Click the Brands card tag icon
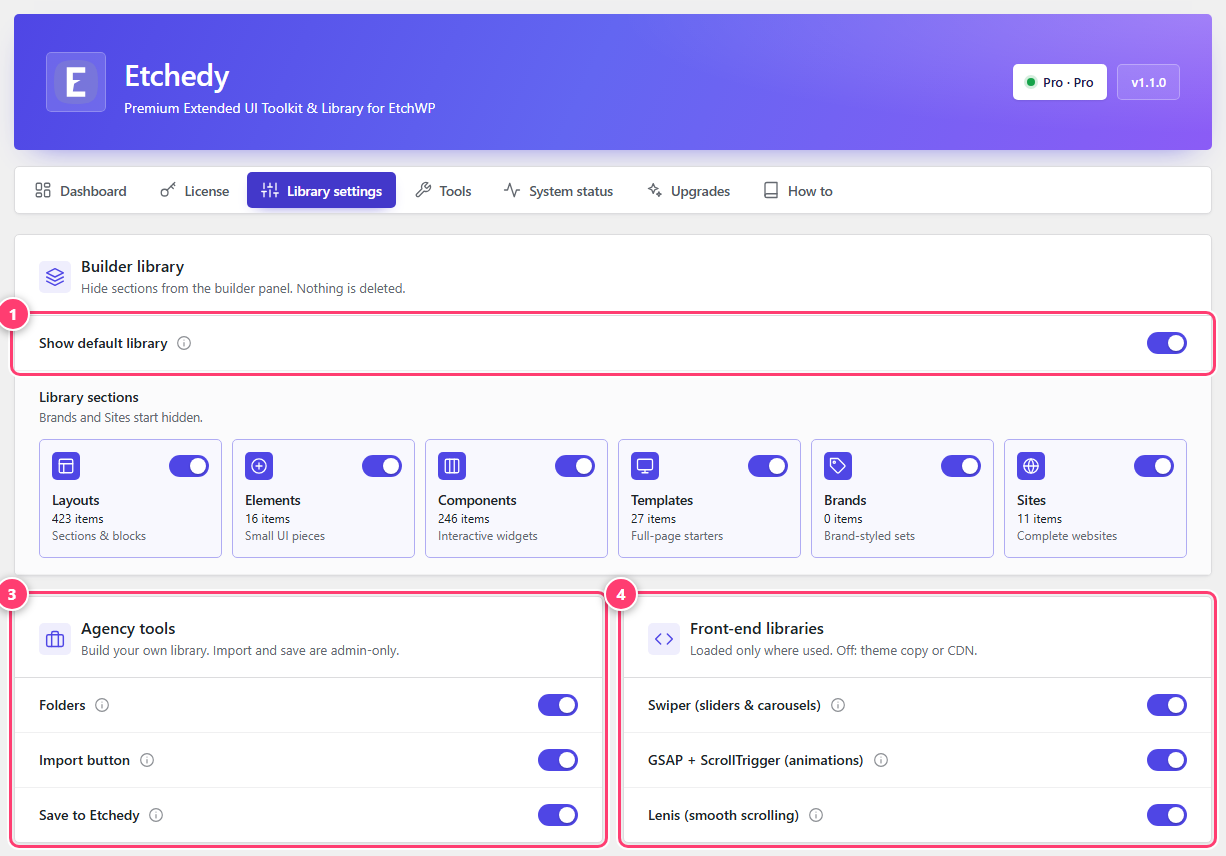 838,466
